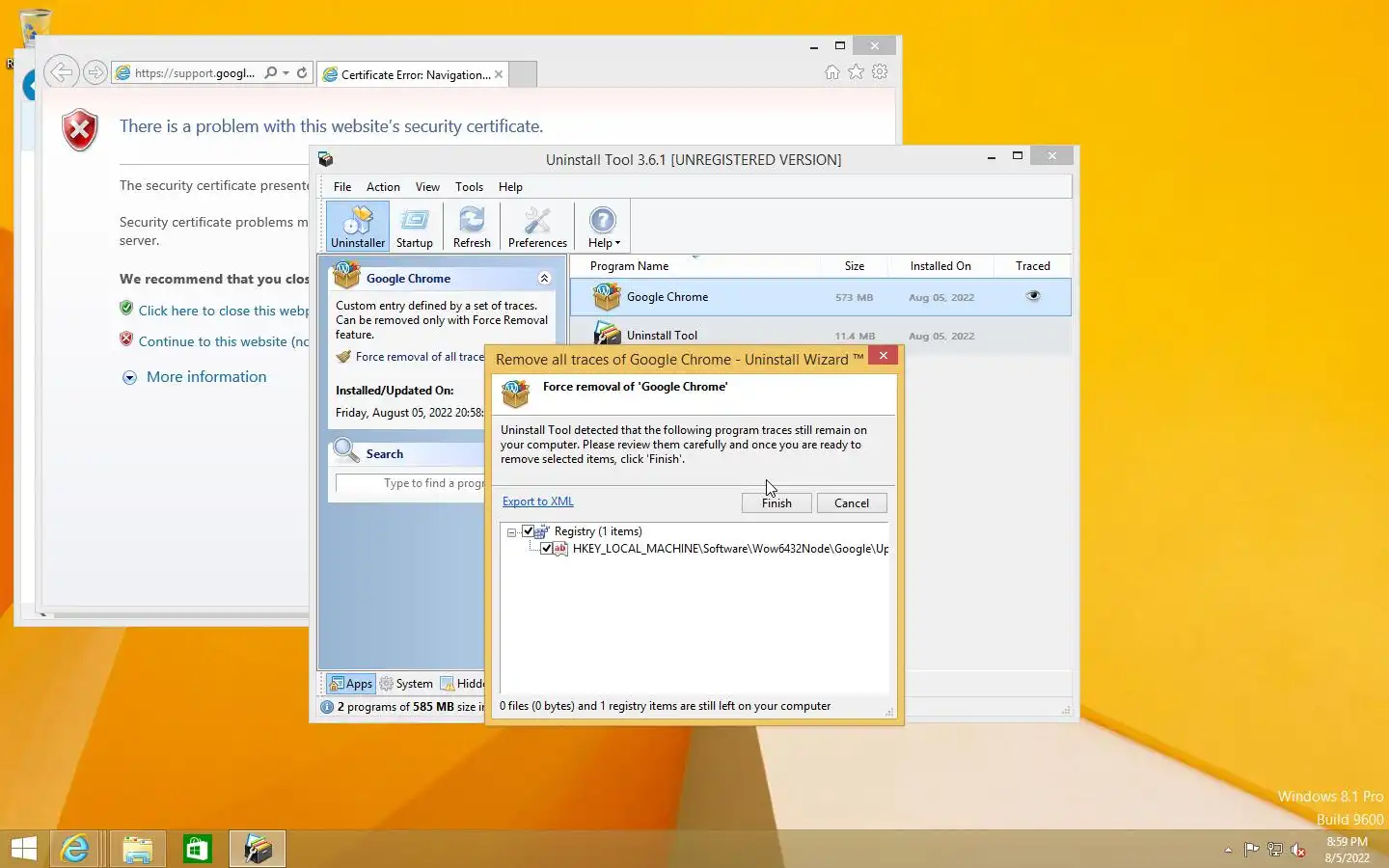Open the Help menu in menu bar

(510, 187)
